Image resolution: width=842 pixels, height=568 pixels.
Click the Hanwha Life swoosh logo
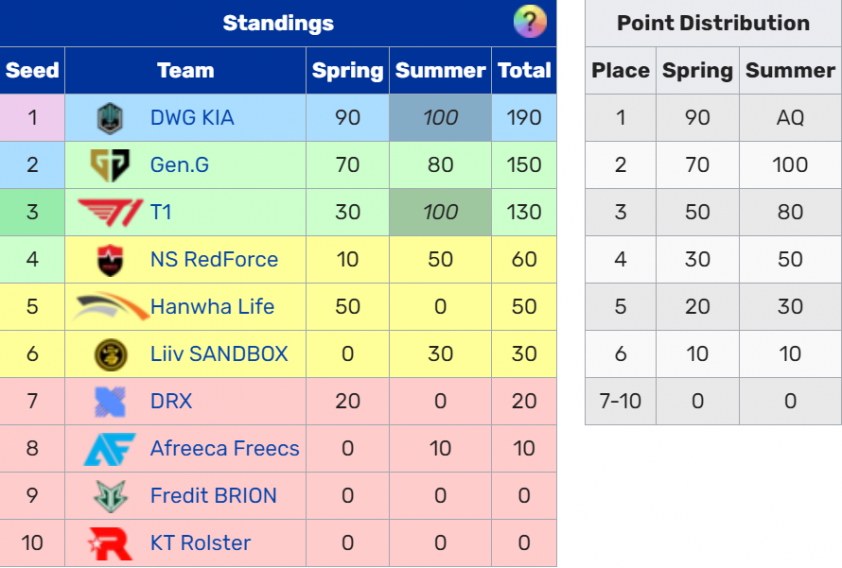111,307
